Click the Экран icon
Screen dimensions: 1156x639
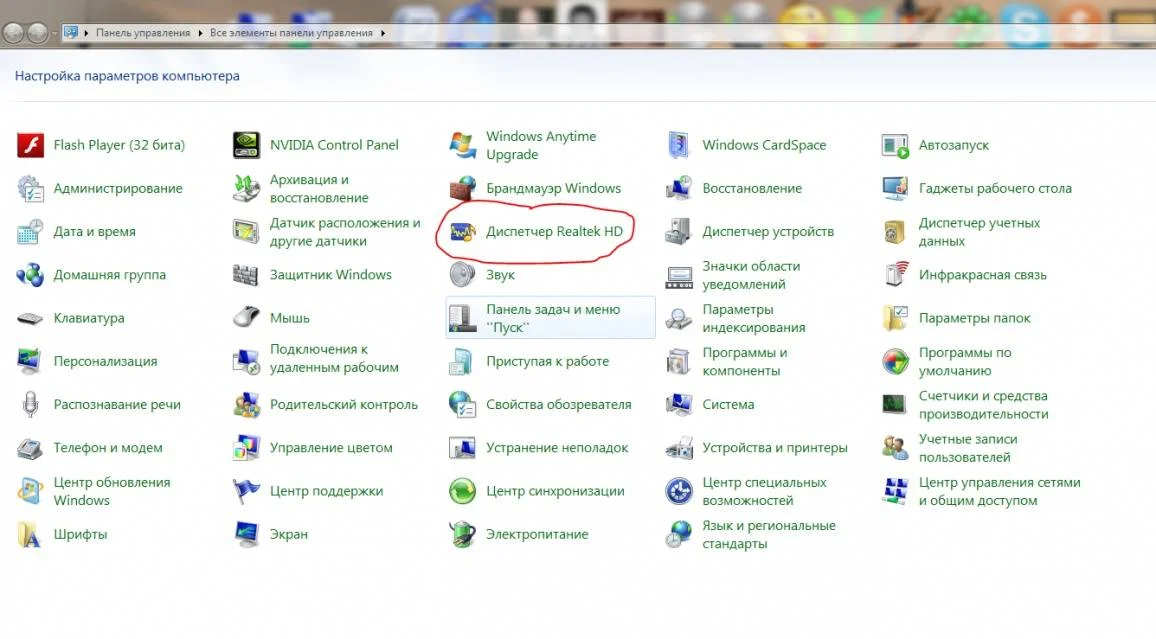click(246, 534)
